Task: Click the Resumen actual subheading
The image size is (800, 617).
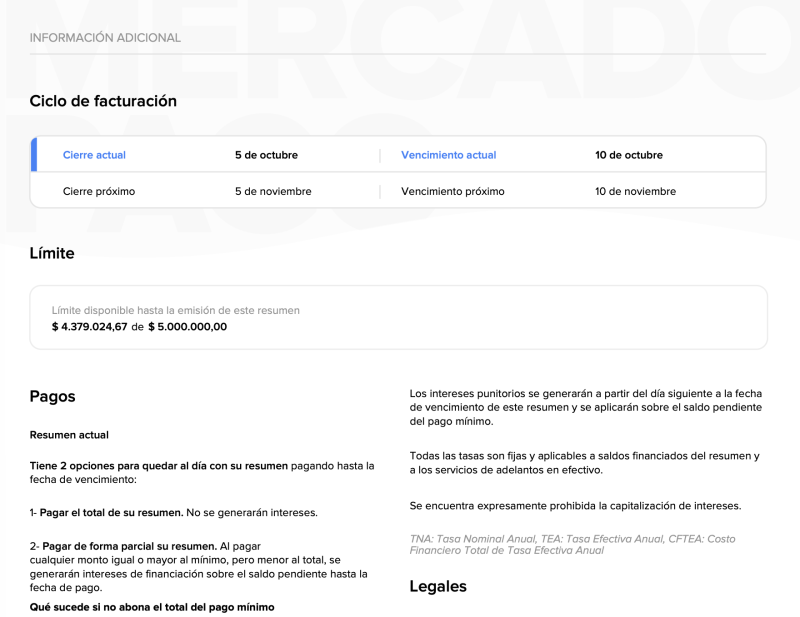Action: (69, 435)
